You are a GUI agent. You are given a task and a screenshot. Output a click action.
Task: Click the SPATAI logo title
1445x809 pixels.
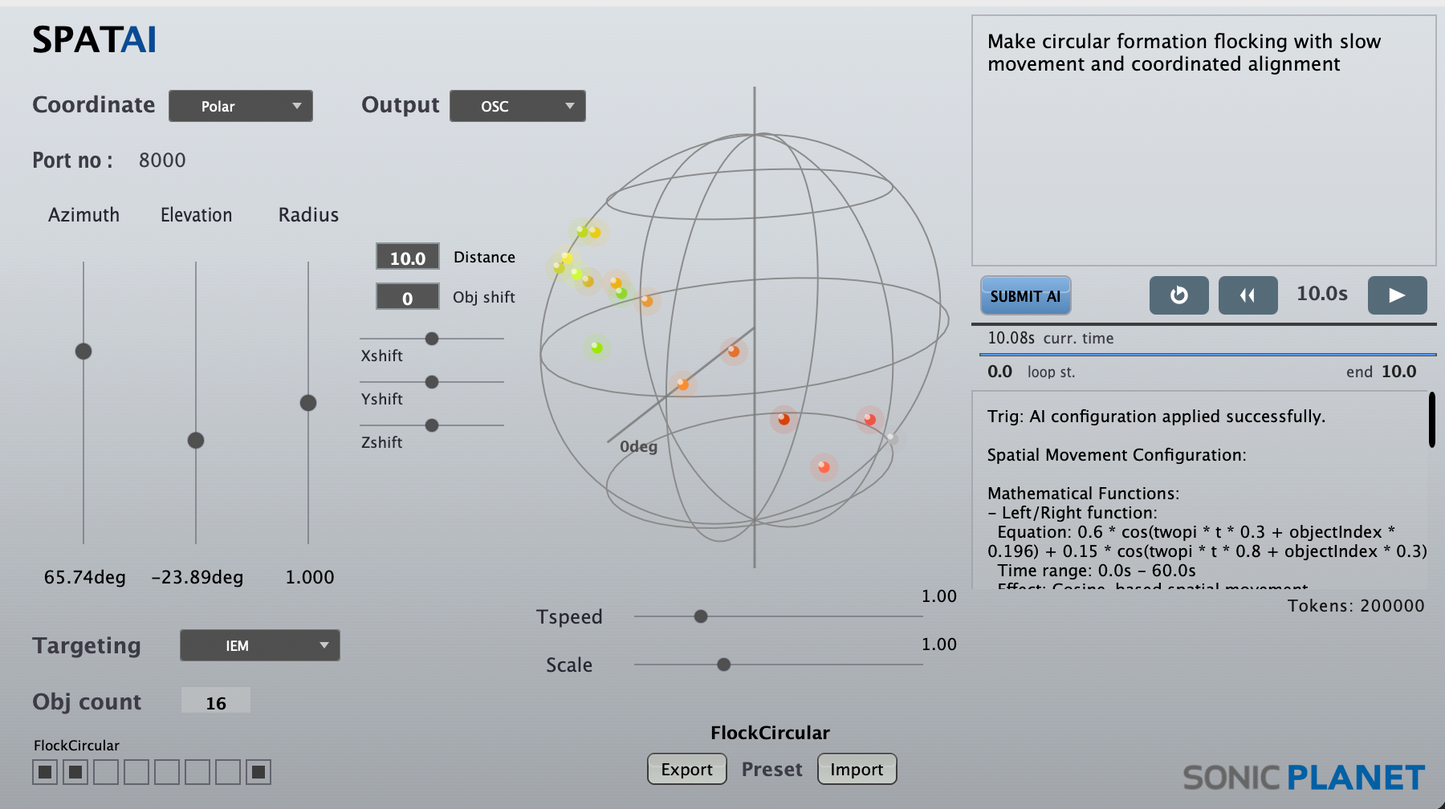[94, 41]
